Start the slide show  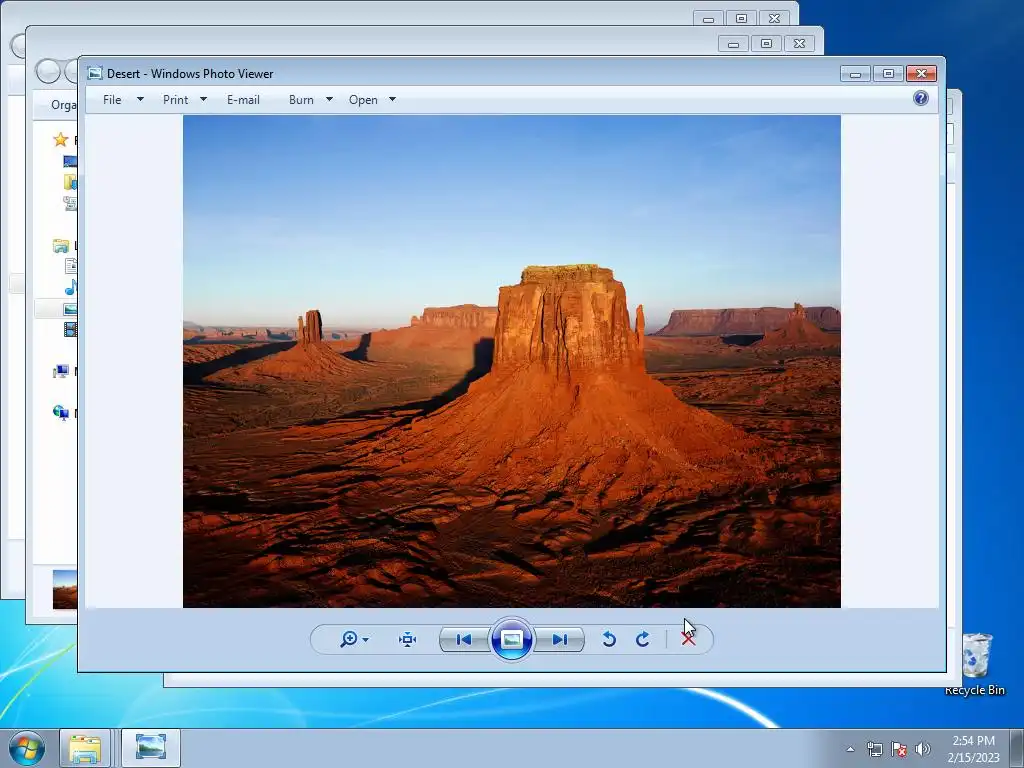tap(511, 639)
